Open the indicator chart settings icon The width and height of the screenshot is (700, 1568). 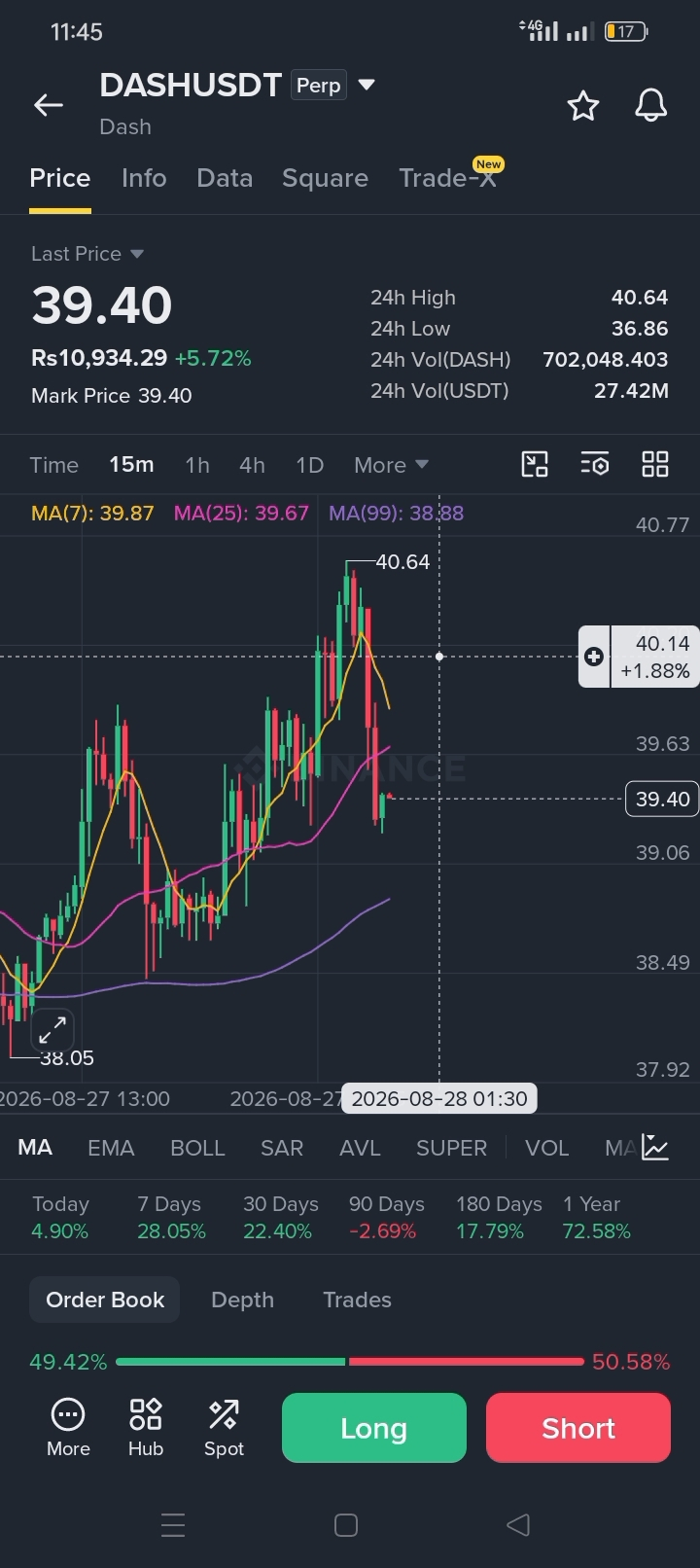coord(655,1148)
